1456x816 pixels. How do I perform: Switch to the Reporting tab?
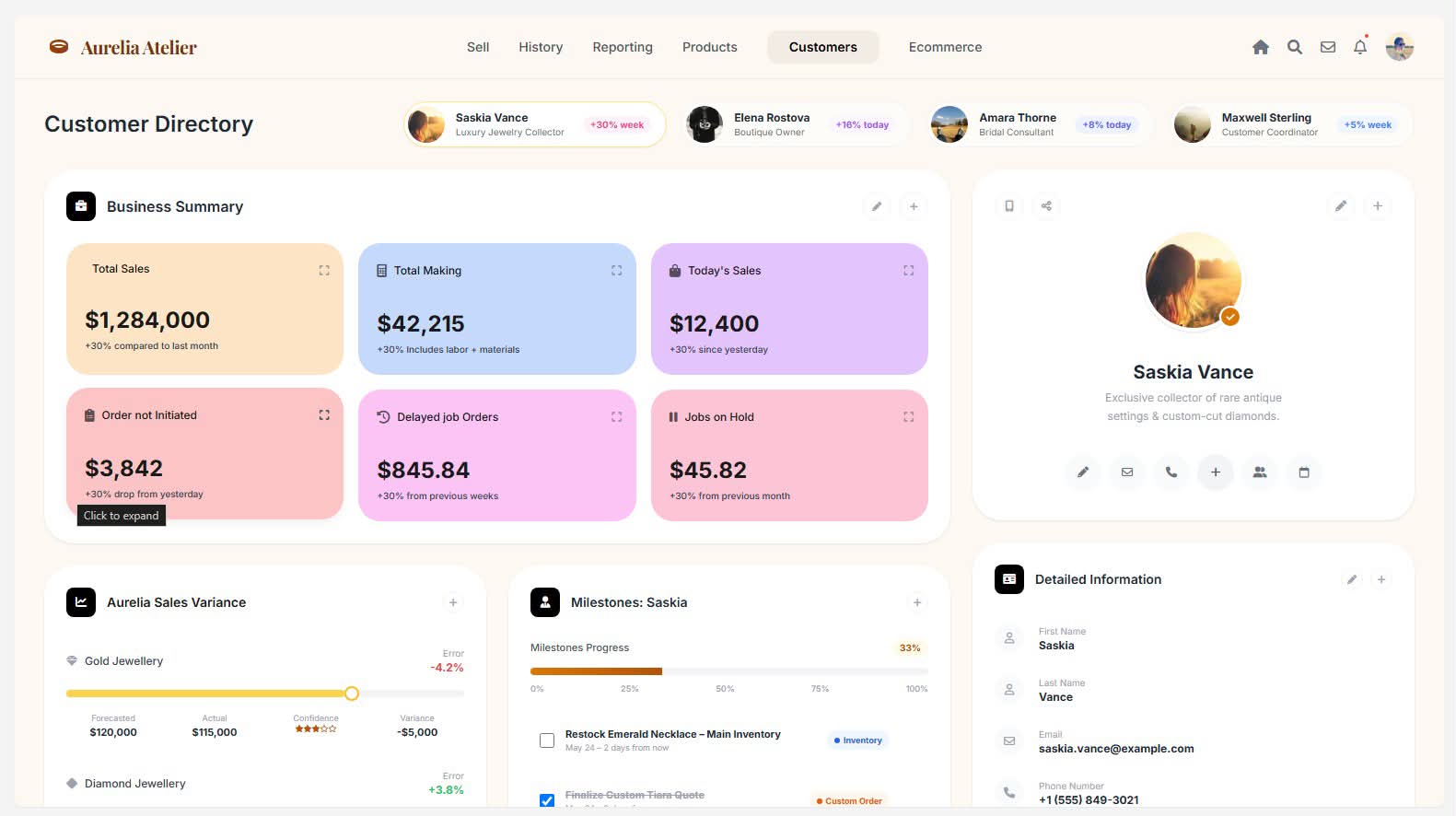tap(623, 47)
